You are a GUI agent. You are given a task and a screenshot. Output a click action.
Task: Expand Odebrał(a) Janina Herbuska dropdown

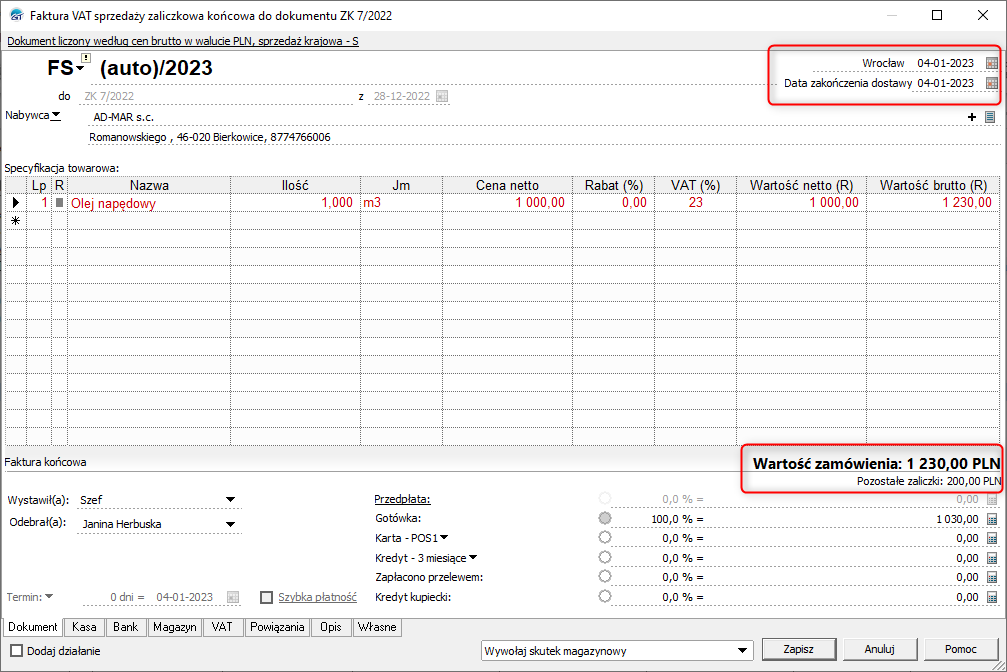pos(231,524)
